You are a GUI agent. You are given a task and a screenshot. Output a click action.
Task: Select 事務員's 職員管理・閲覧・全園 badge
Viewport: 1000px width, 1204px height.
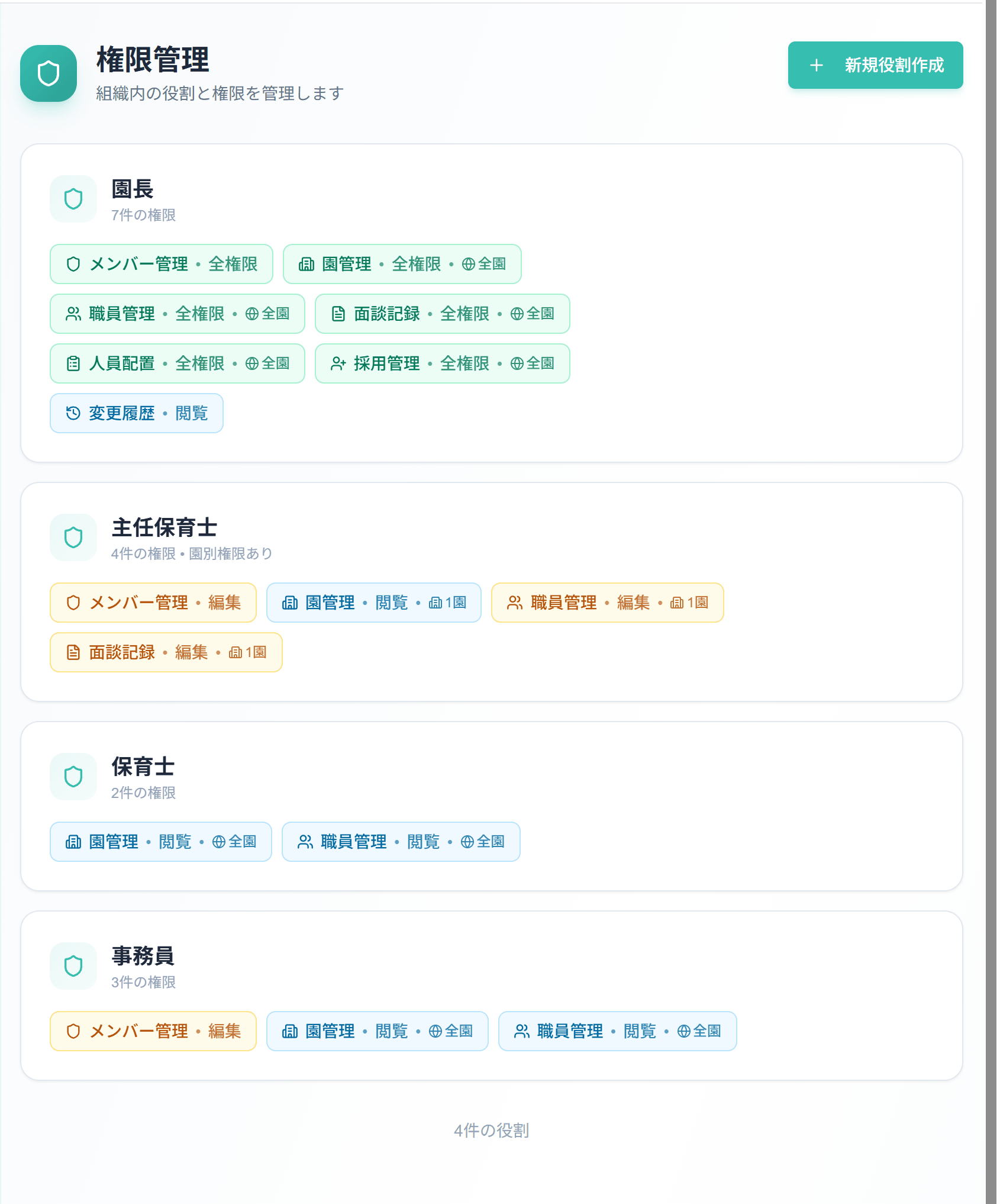618,1031
